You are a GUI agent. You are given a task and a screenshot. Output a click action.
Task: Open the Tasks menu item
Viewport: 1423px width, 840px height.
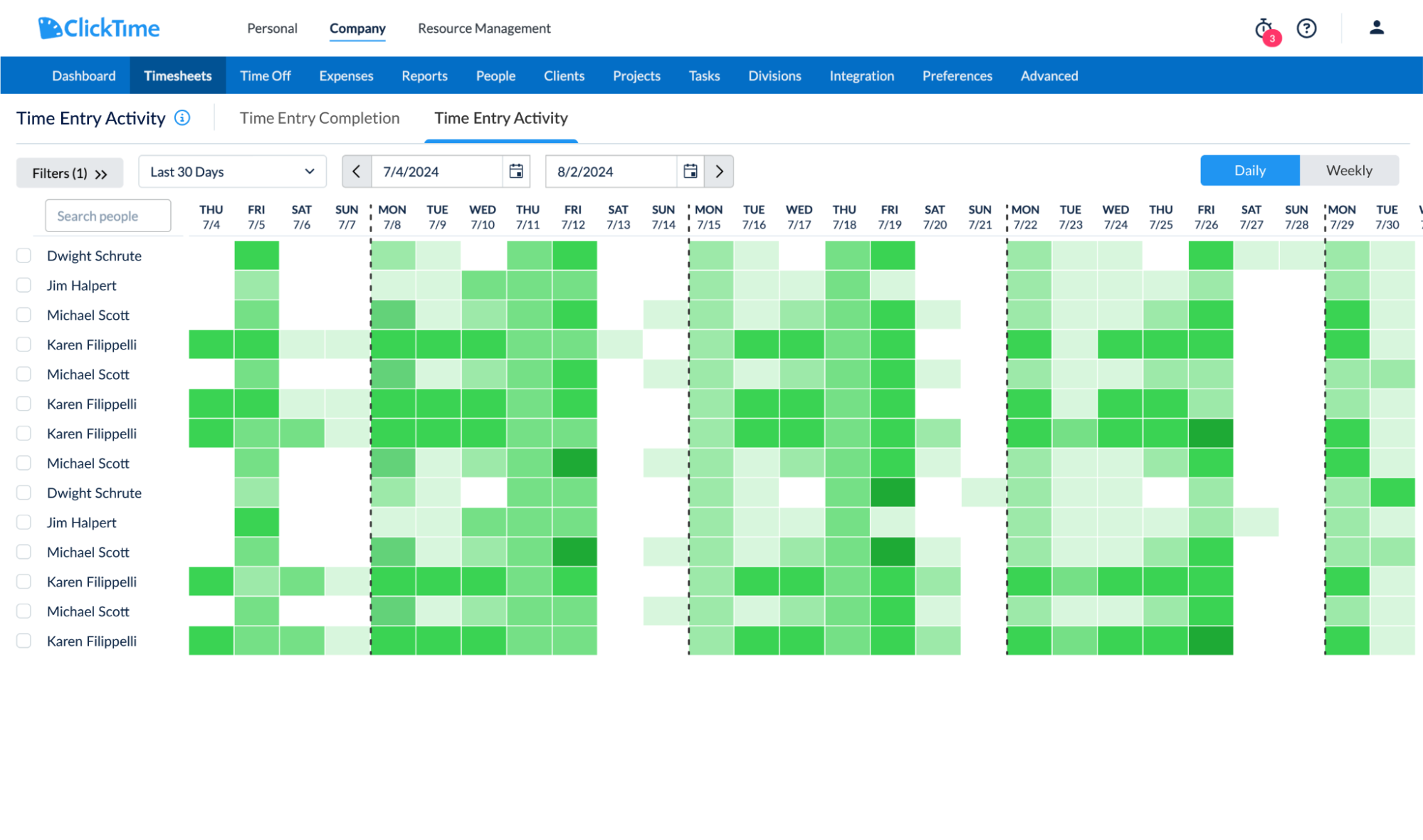pyautogui.click(x=704, y=75)
